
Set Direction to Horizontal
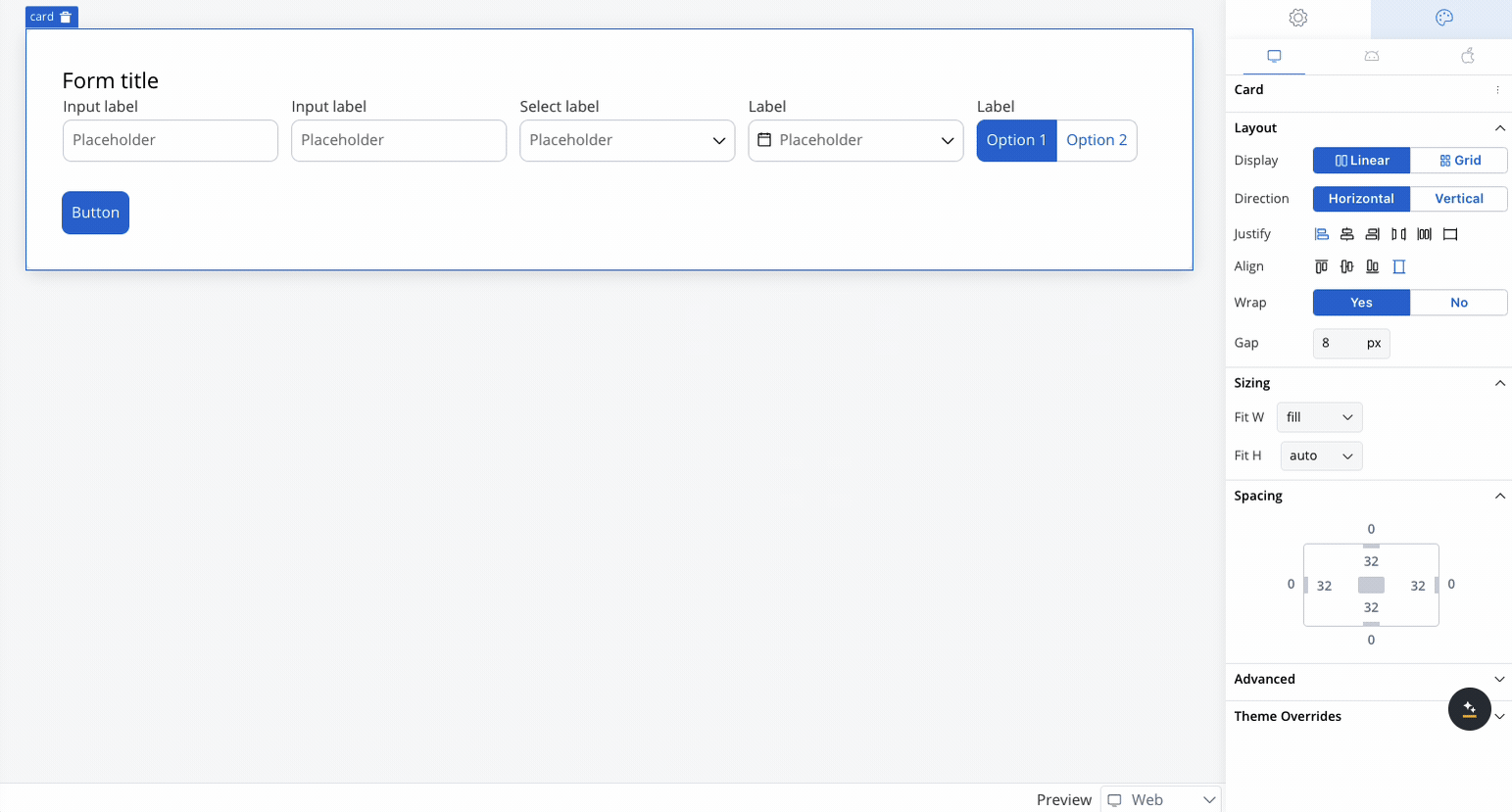click(x=1362, y=199)
